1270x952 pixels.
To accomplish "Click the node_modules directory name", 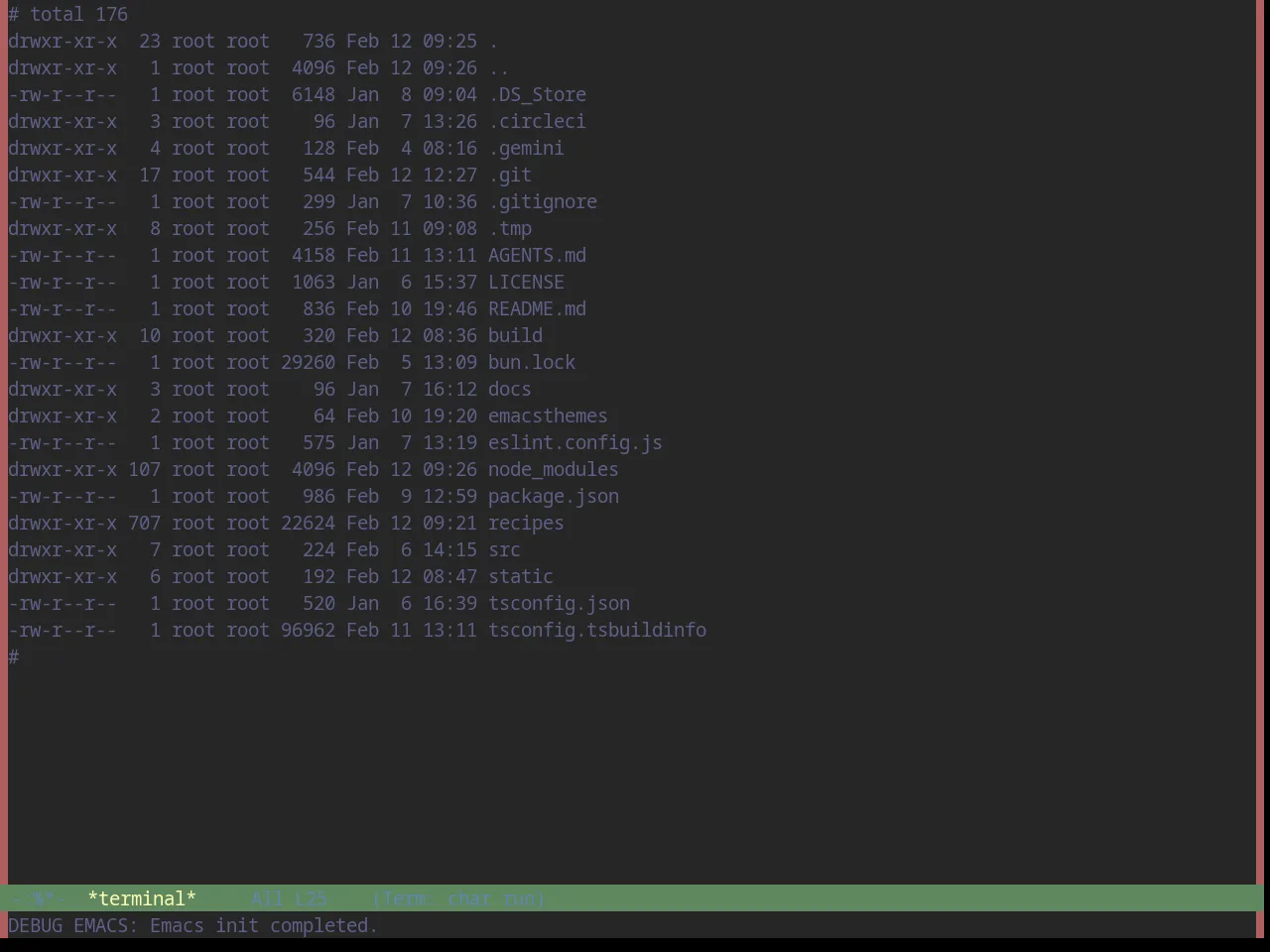I will click(x=554, y=469).
